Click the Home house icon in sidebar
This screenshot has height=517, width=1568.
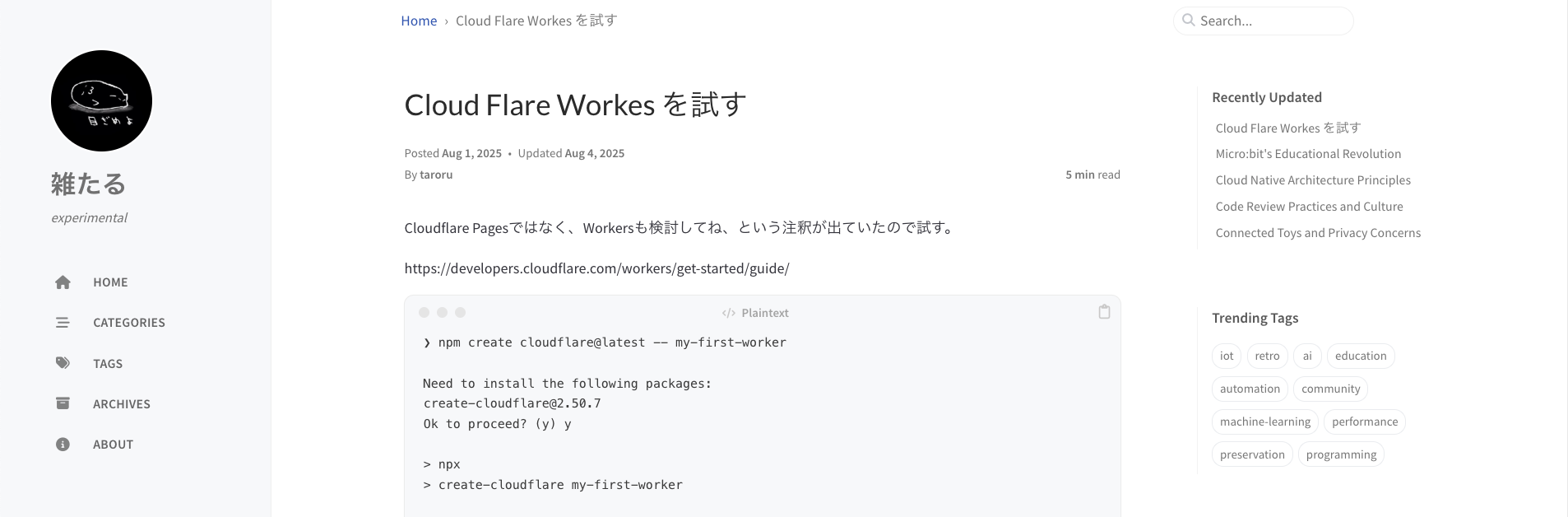pyautogui.click(x=63, y=282)
